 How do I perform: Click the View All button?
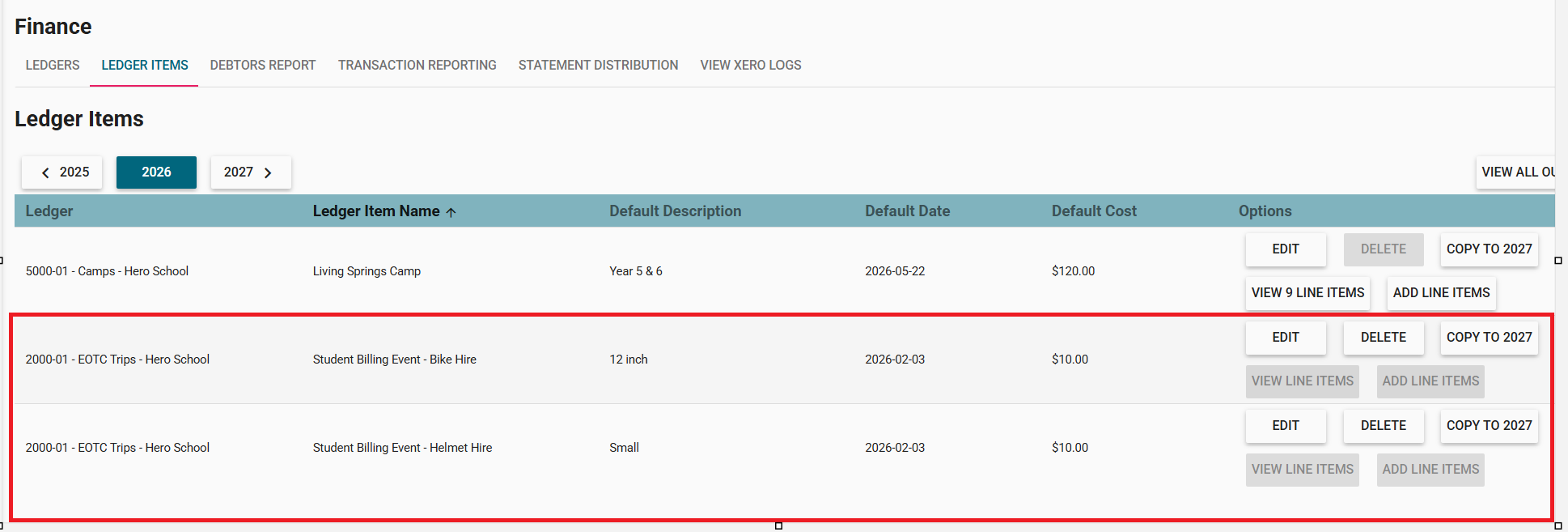(1516, 172)
